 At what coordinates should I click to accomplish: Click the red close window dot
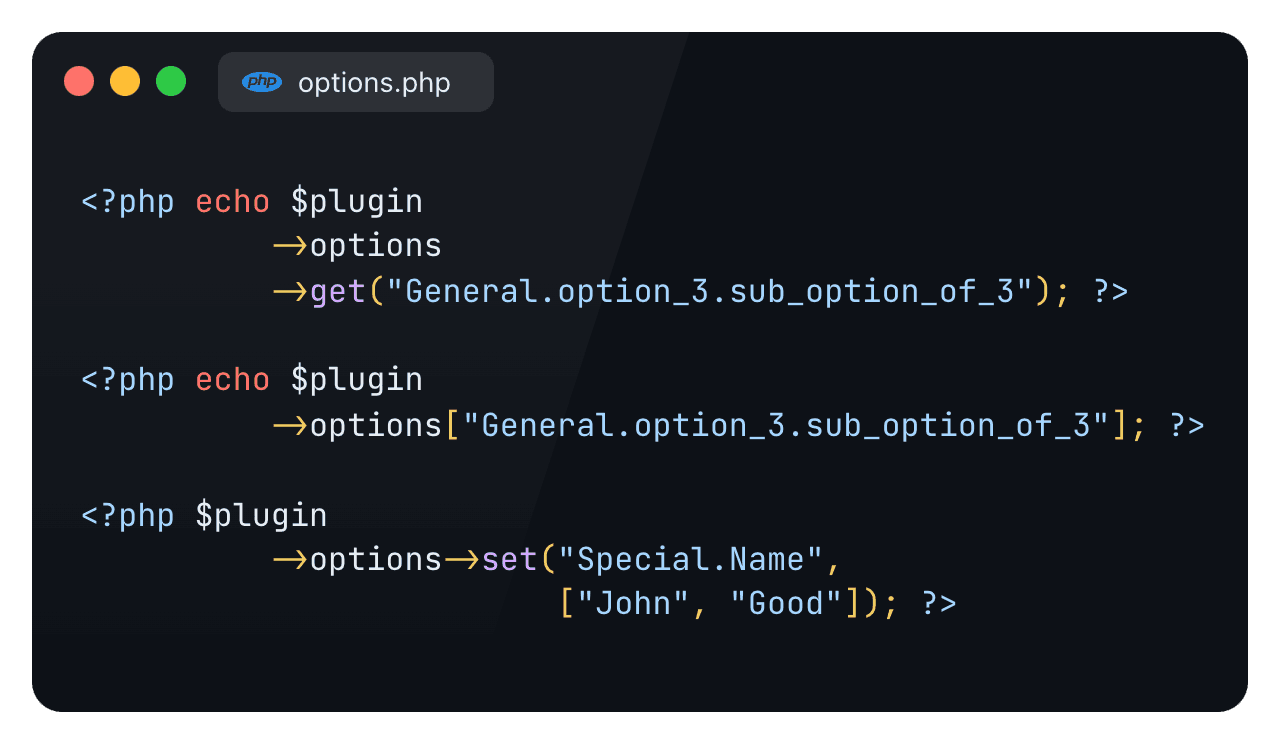tap(79, 81)
